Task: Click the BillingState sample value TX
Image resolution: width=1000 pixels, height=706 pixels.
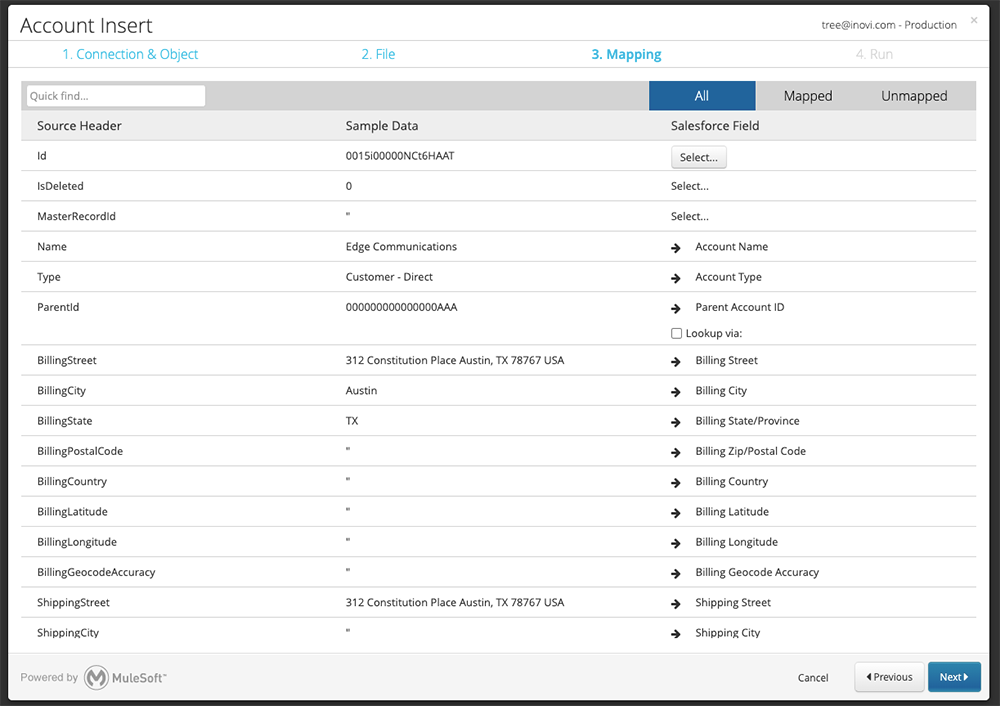Action: (352, 421)
